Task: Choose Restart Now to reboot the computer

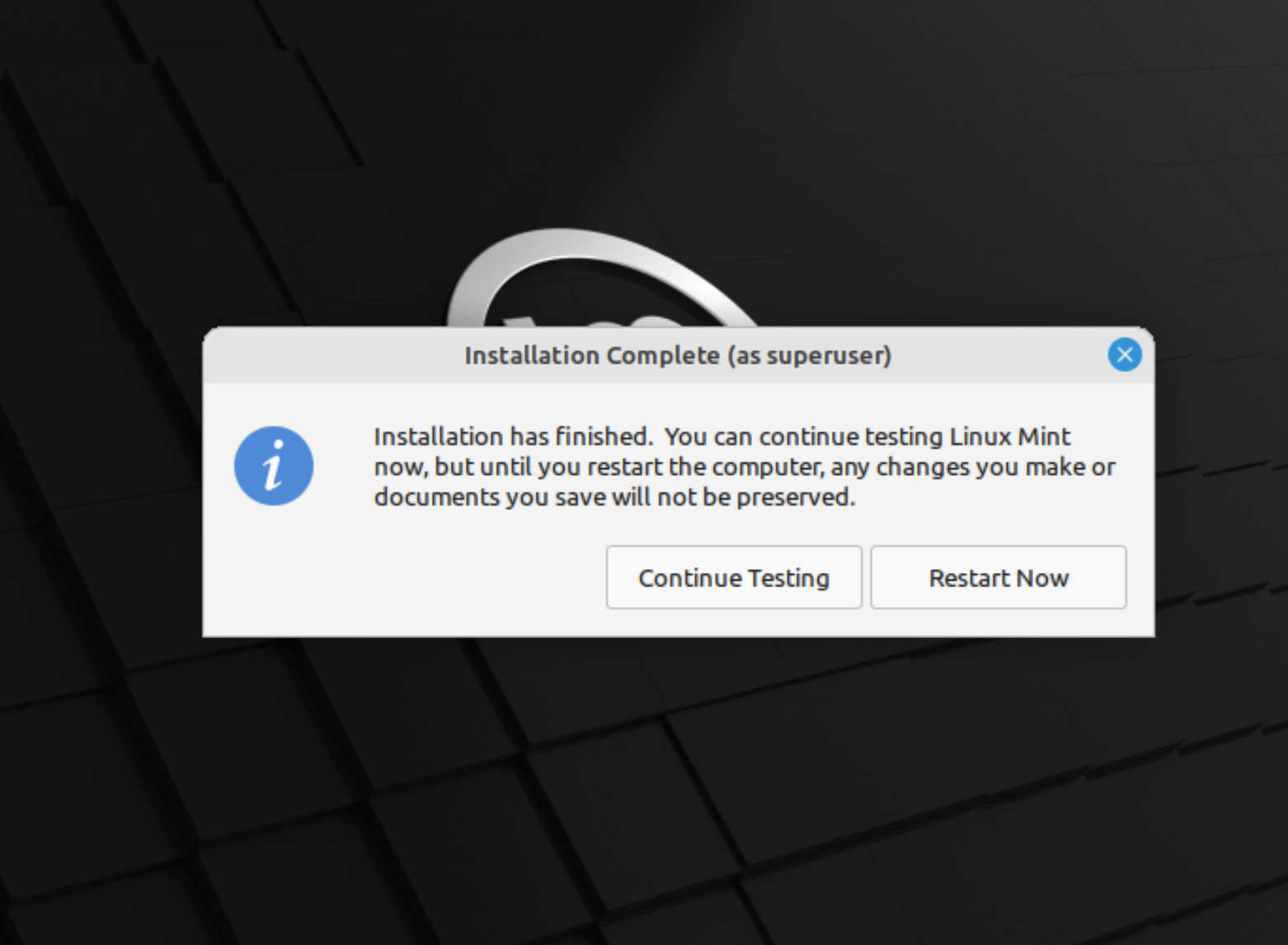Action: point(998,577)
